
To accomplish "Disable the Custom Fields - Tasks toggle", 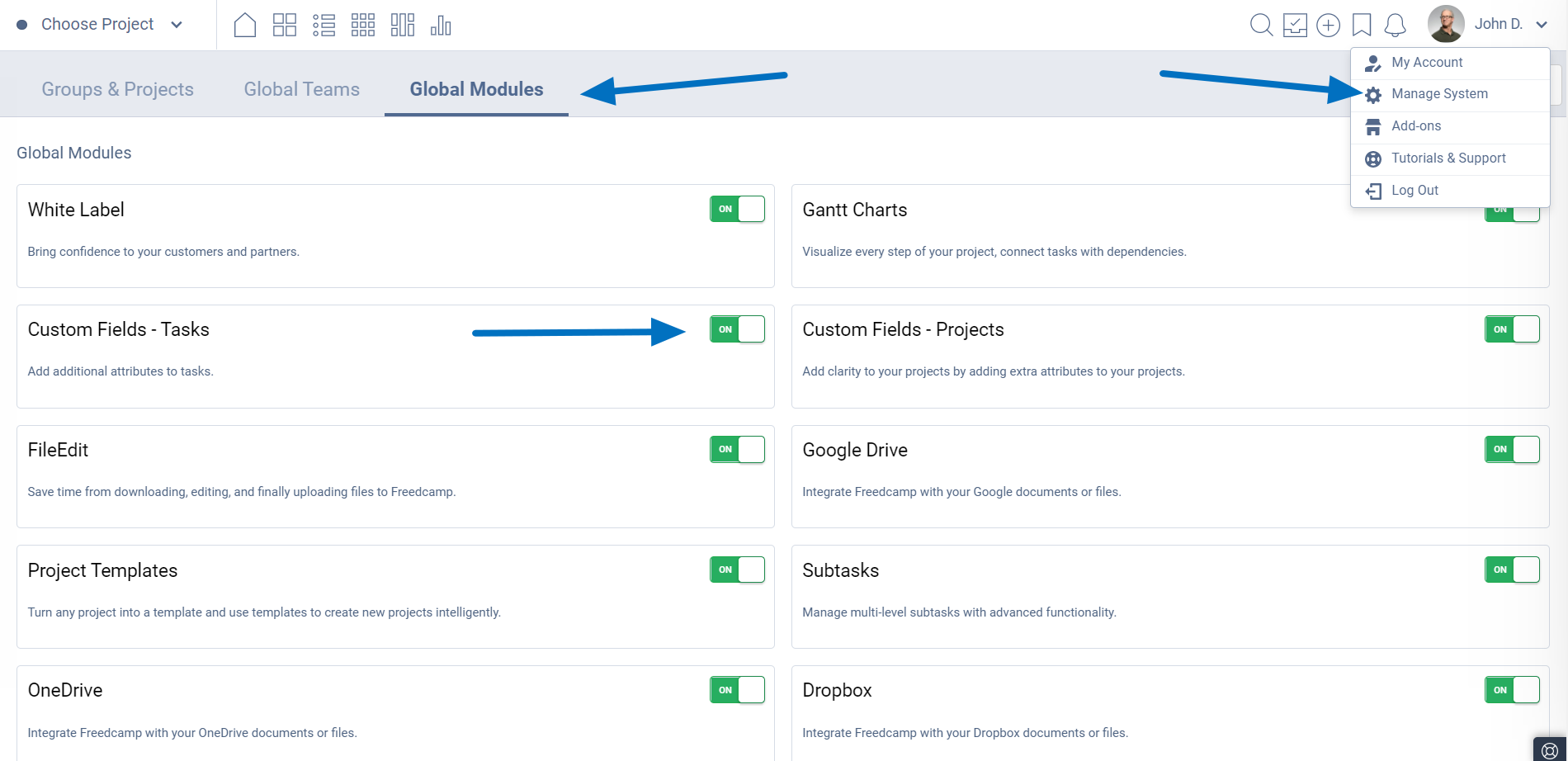I will pyautogui.click(x=737, y=329).
